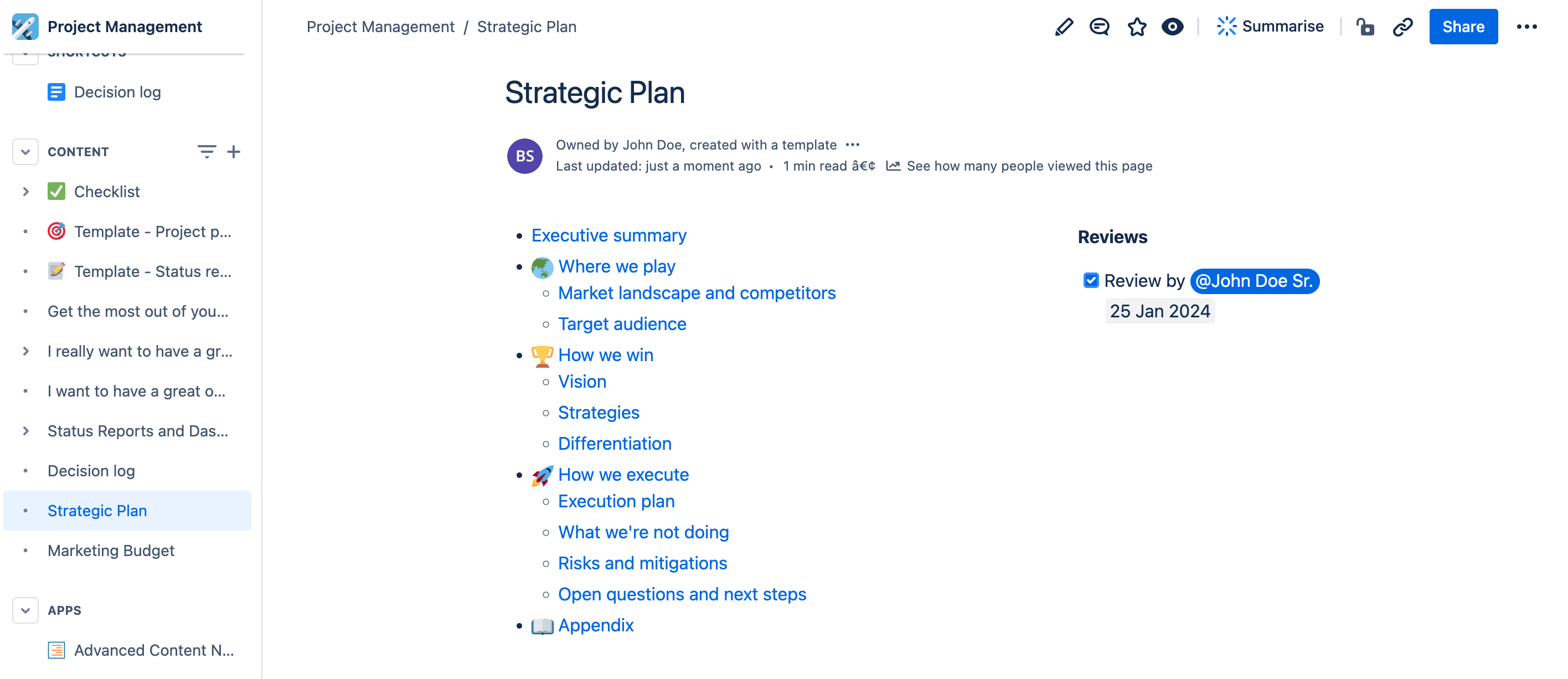
Task: Toggle the Review by checkbox
Action: point(1090,281)
